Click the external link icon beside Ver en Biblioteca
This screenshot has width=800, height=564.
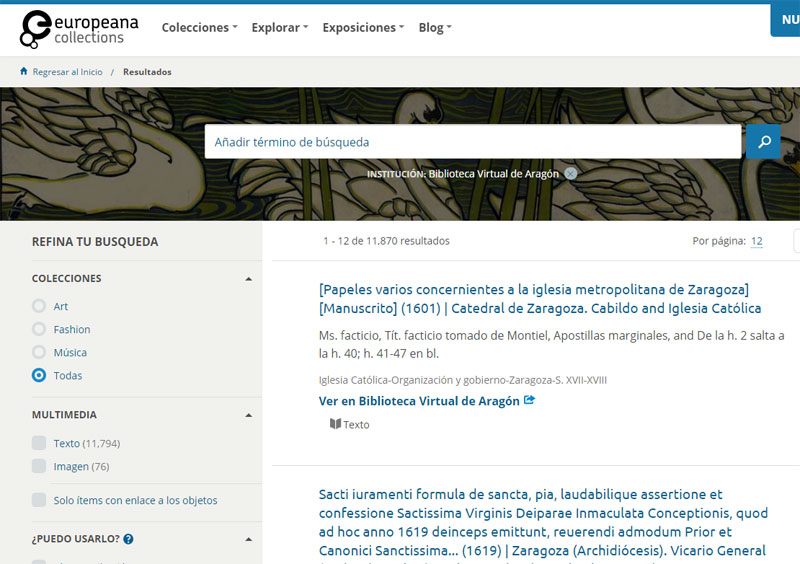coord(529,400)
